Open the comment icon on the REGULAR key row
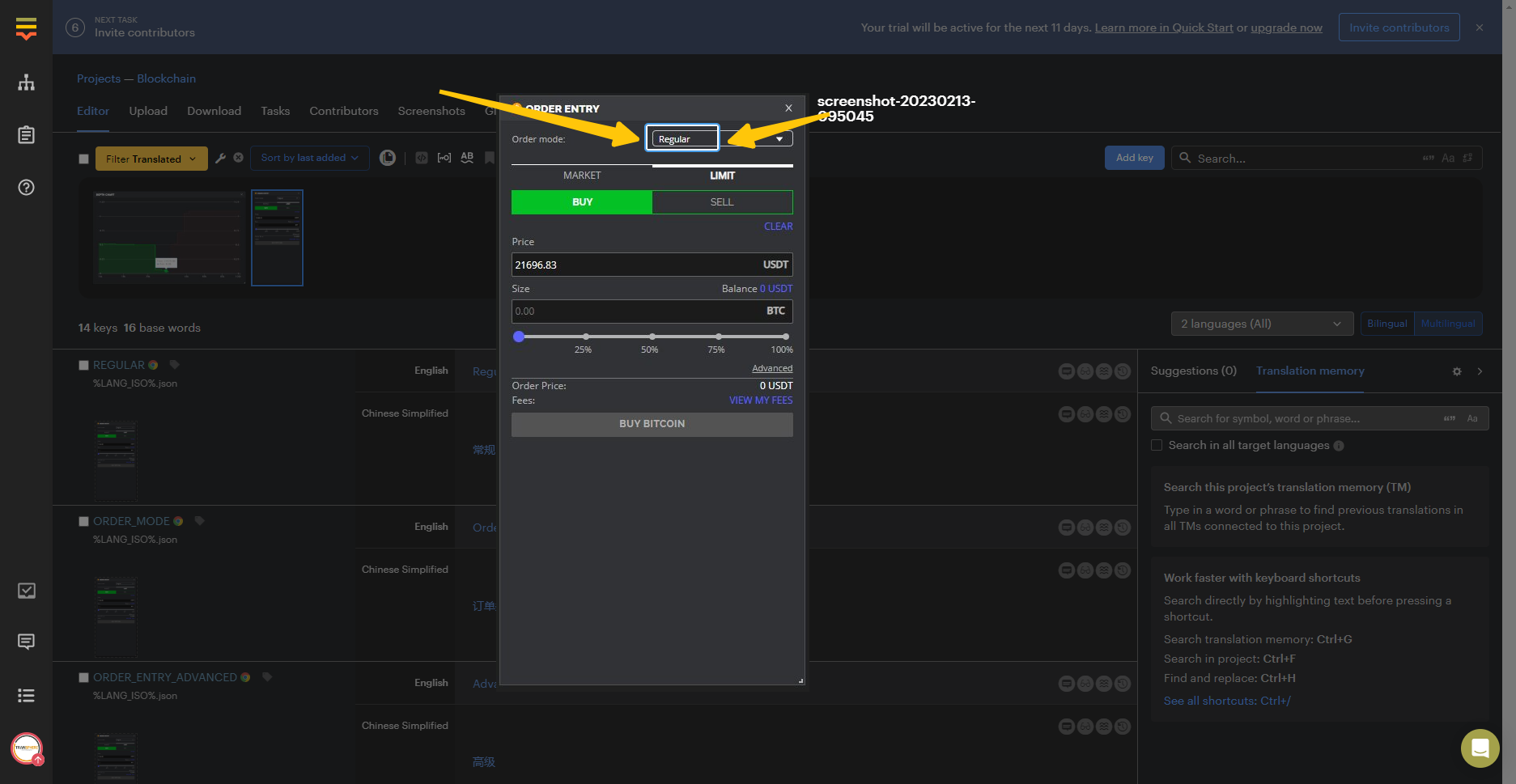The image size is (1516, 784). pyautogui.click(x=1066, y=371)
